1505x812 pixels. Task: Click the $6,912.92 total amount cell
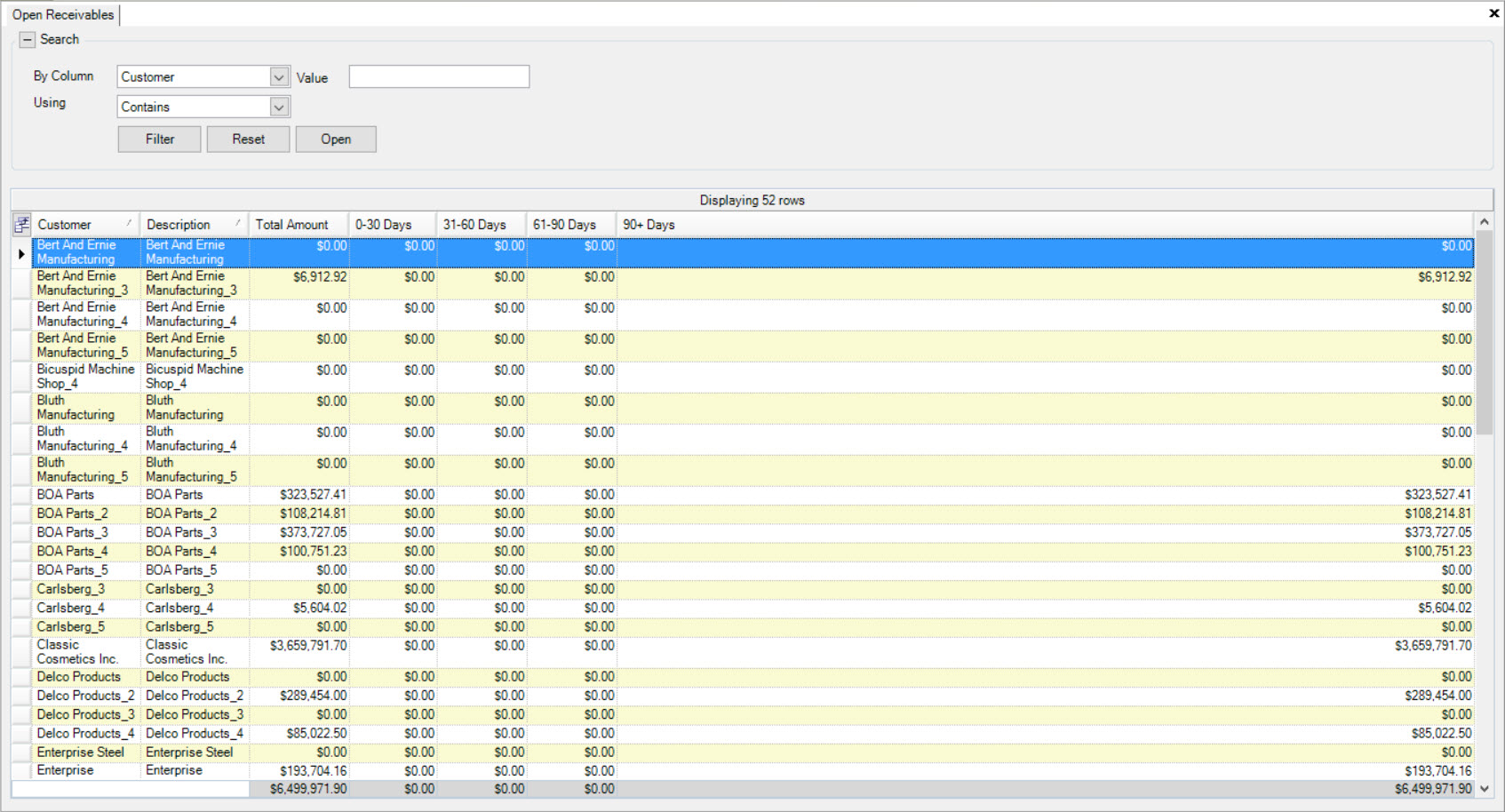[x=299, y=284]
